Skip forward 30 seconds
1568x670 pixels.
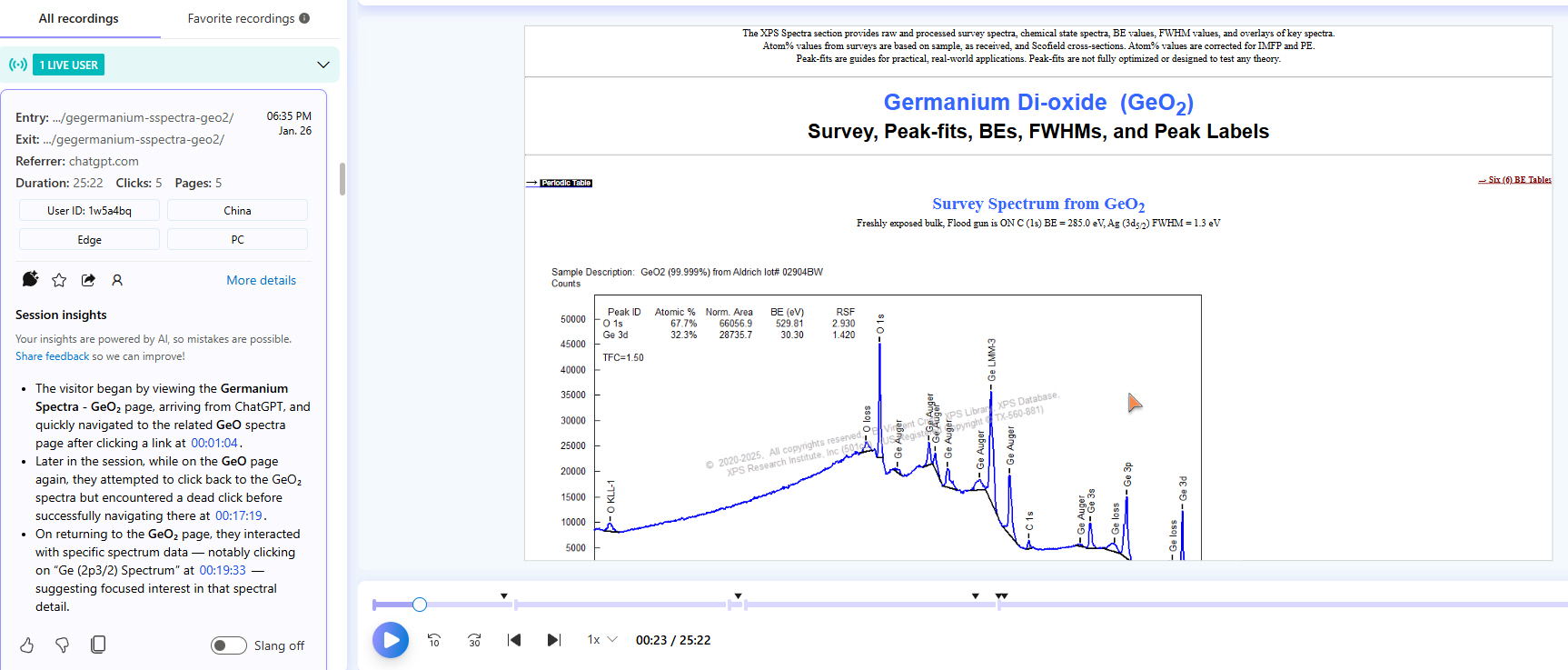[x=474, y=640]
